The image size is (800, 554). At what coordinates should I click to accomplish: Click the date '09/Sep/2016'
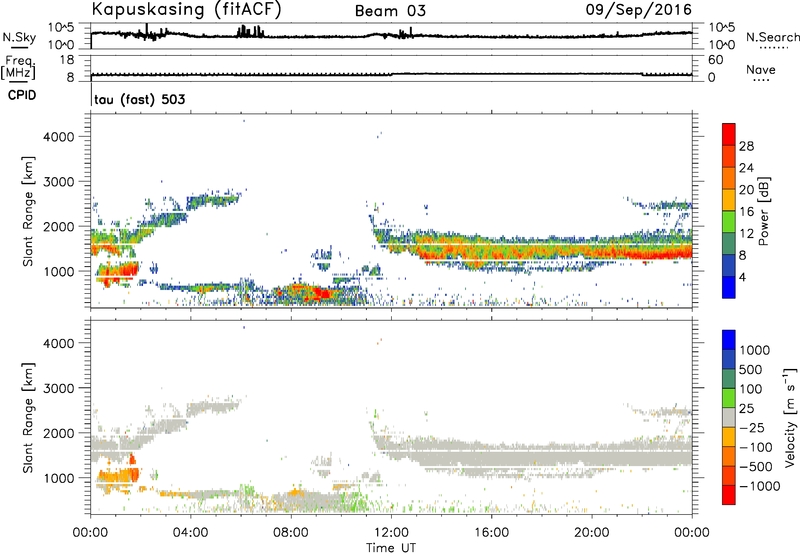click(638, 10)
